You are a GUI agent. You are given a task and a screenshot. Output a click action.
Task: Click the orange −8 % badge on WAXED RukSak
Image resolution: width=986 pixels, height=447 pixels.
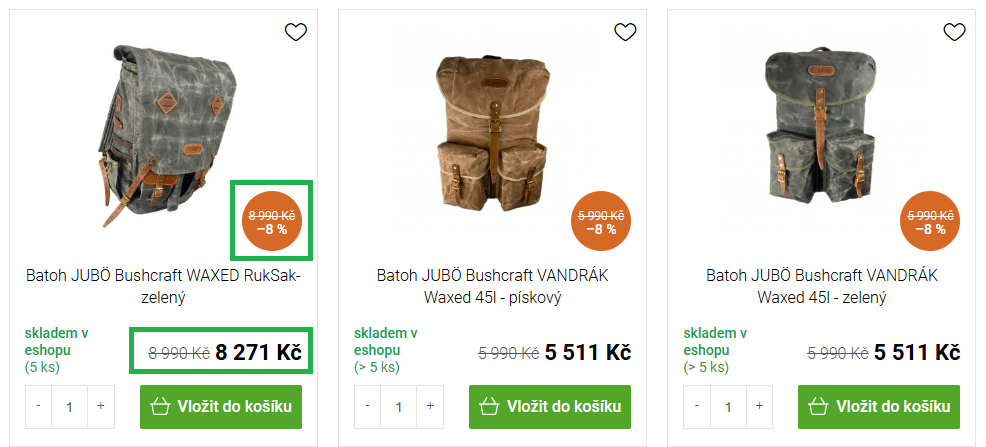pyautogui.click(x=272, y=221)
